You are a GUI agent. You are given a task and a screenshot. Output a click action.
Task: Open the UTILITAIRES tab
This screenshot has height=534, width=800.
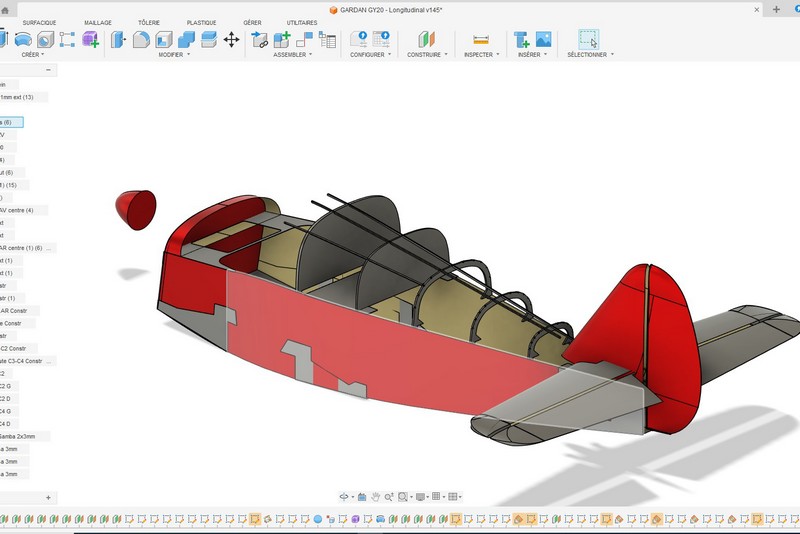[x=302, y=22]
